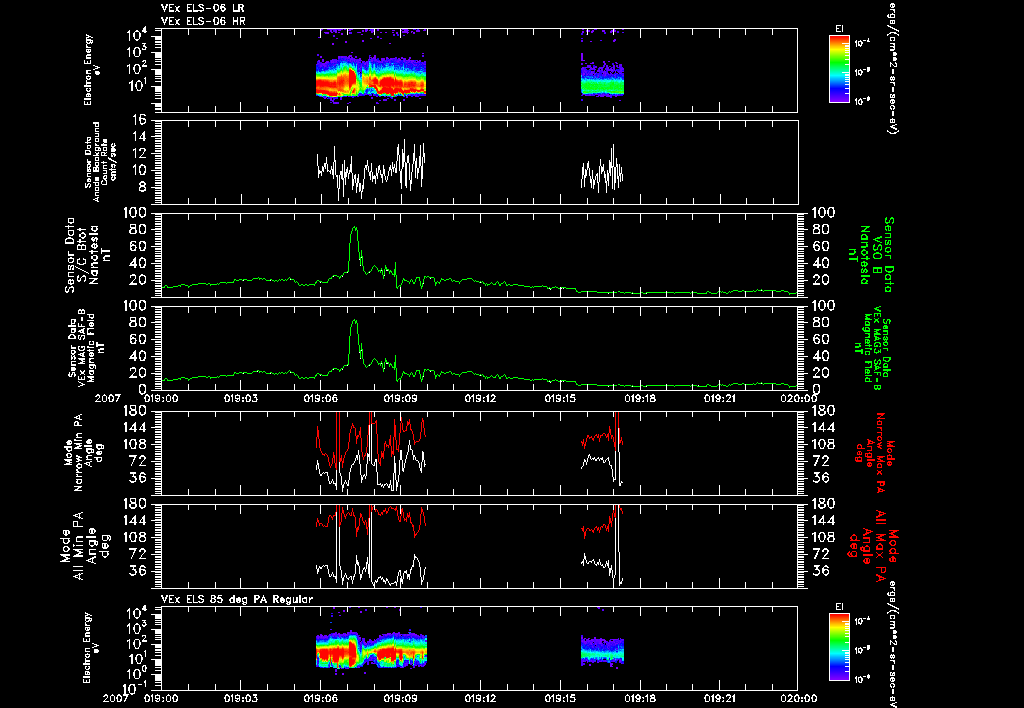The width and height of the screenshot is (1024, 708).
Task: Click '019:15' on the bottom time axis
Action: click(560, 698)
